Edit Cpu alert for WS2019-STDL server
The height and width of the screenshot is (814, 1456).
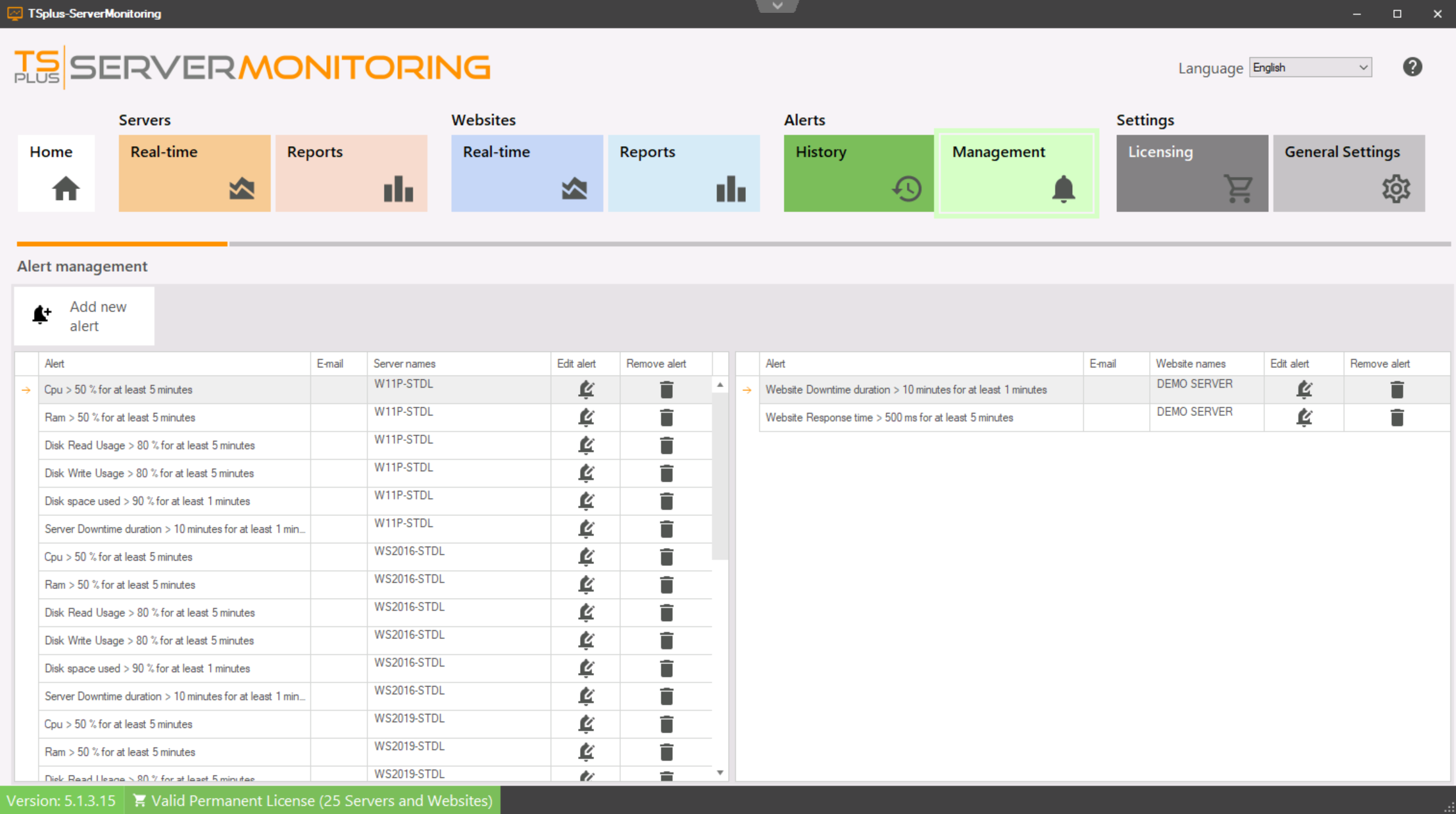point(586,724)
